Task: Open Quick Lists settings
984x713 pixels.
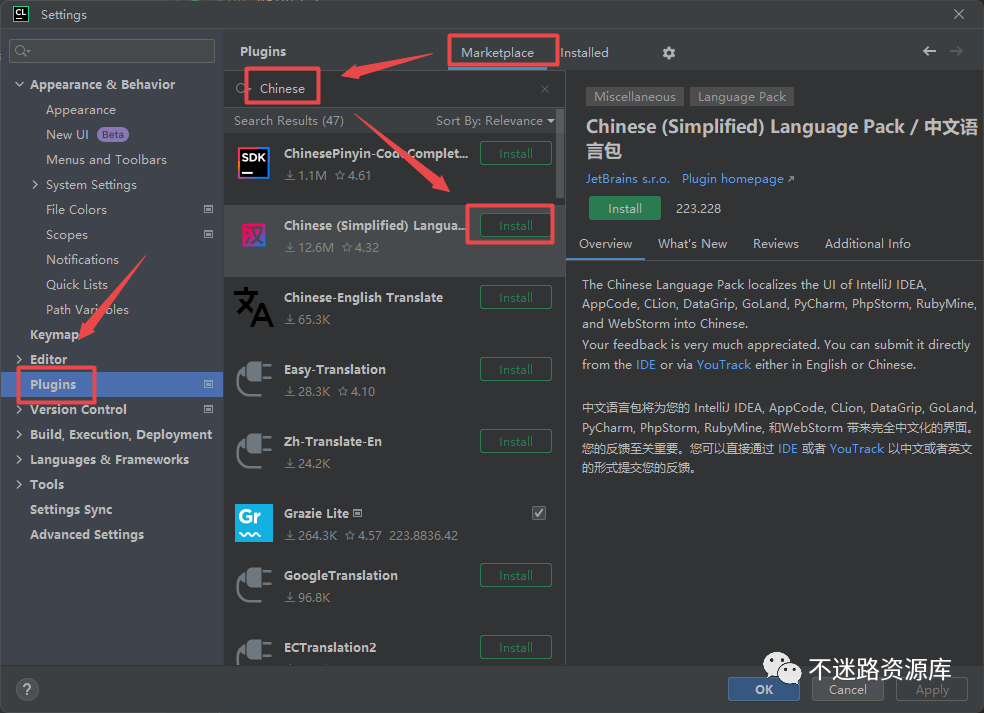Action: (x=77, y=284)
